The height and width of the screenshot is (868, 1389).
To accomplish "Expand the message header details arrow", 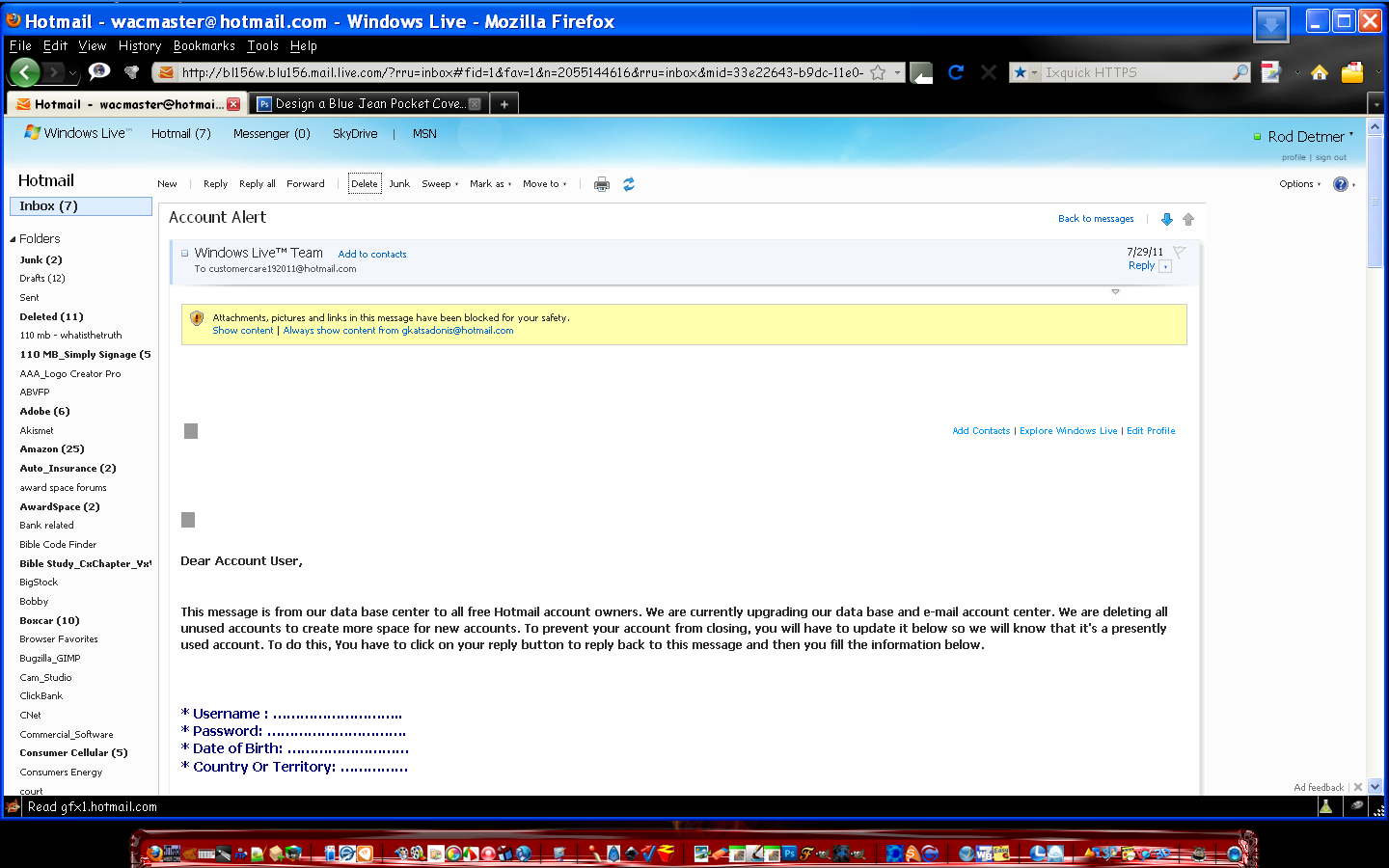I will [x=1115, y=291].
